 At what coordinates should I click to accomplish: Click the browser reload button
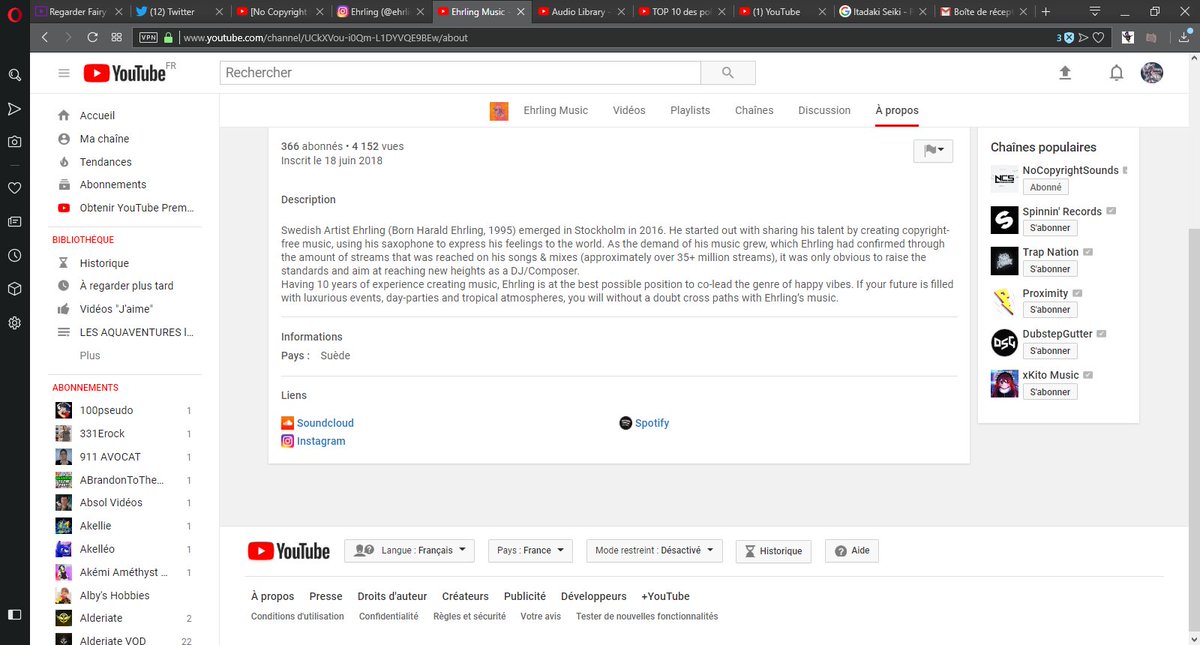[x=93, y=37]
